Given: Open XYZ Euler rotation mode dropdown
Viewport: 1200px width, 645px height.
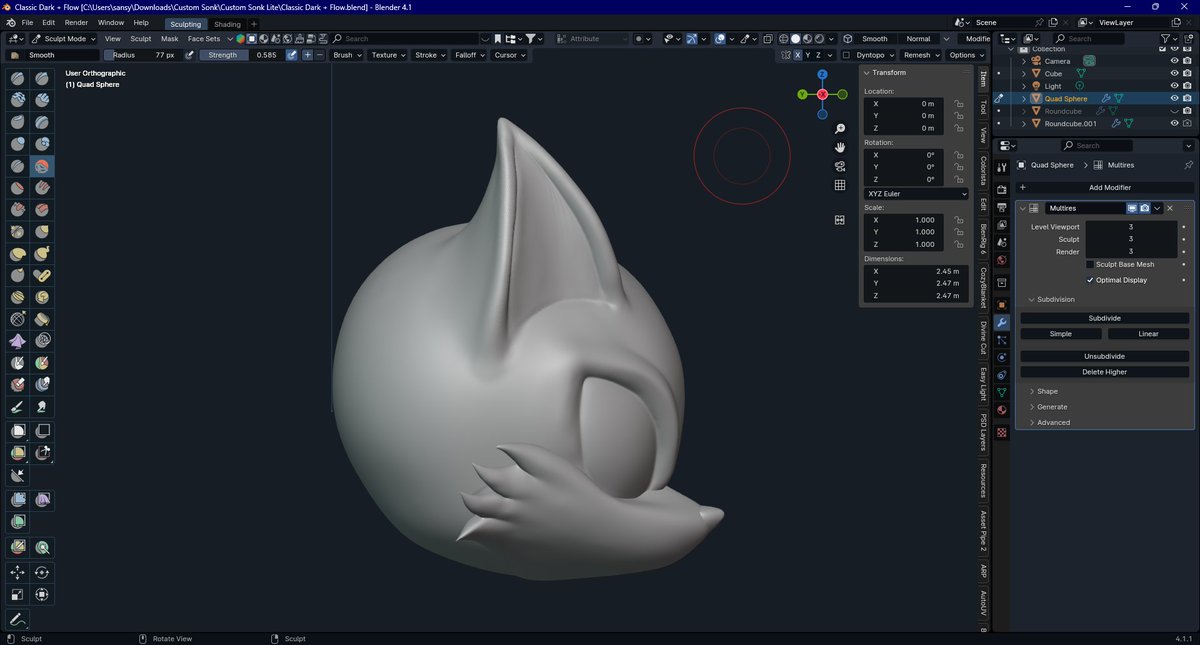Looking at the screenshot, I should pyautogui.click(x=916, y=194).
